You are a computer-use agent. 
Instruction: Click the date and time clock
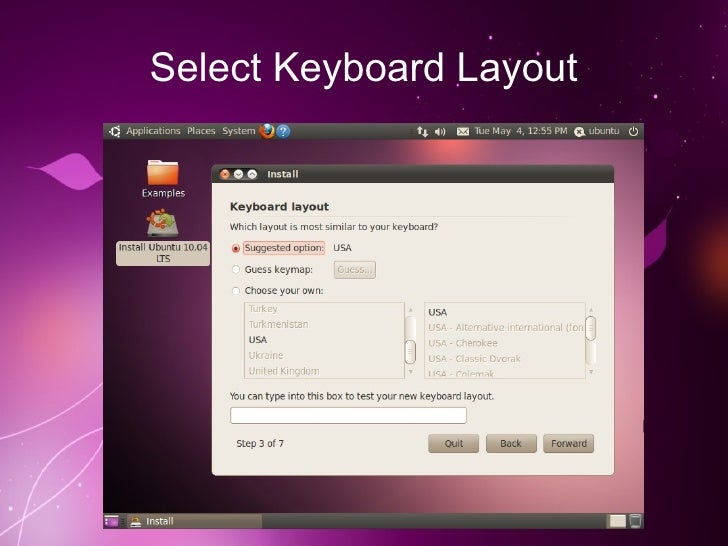pos(520,131)
